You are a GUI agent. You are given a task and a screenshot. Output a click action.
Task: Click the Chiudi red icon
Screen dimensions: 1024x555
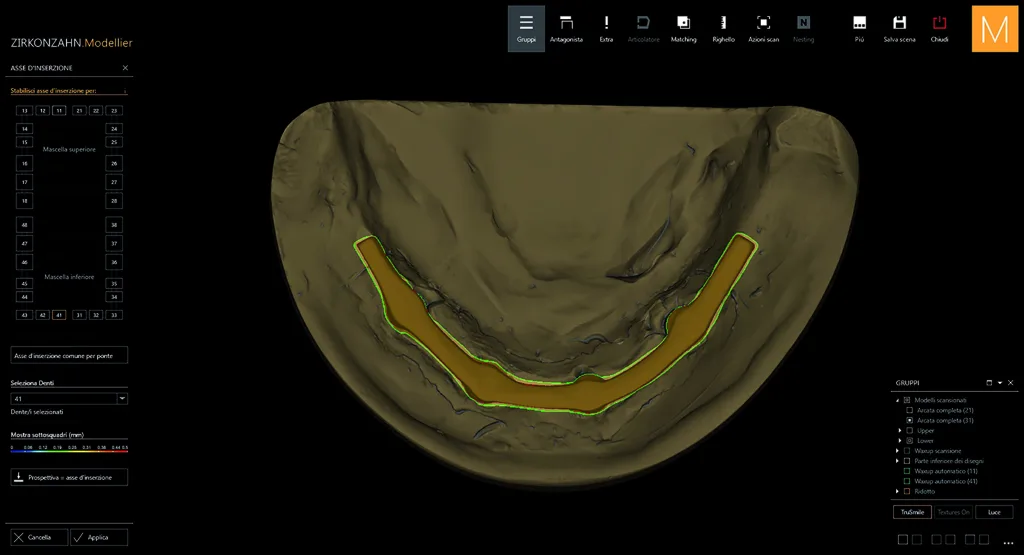[x=939, y=28]
